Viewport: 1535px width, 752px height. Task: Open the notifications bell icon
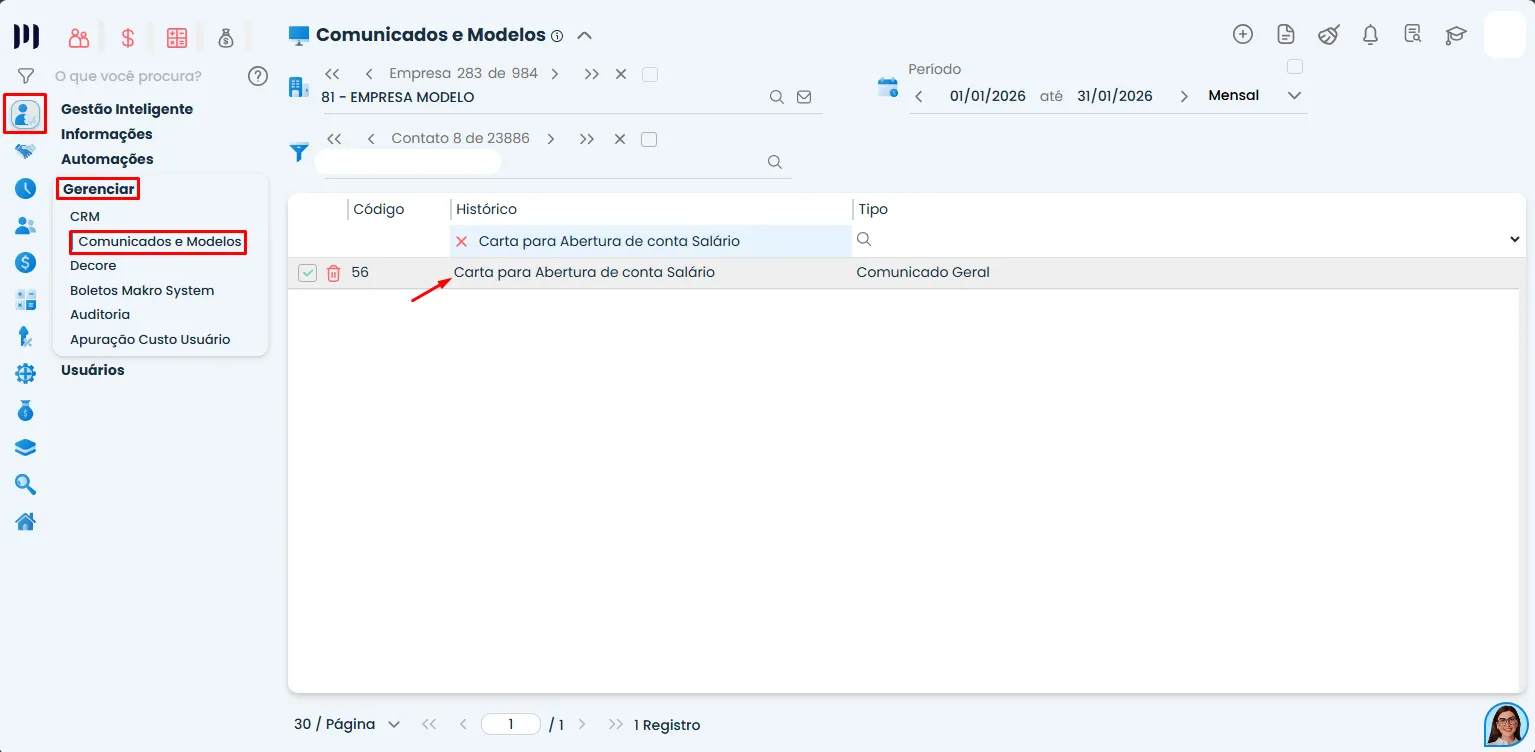[x=1369, y=33]
